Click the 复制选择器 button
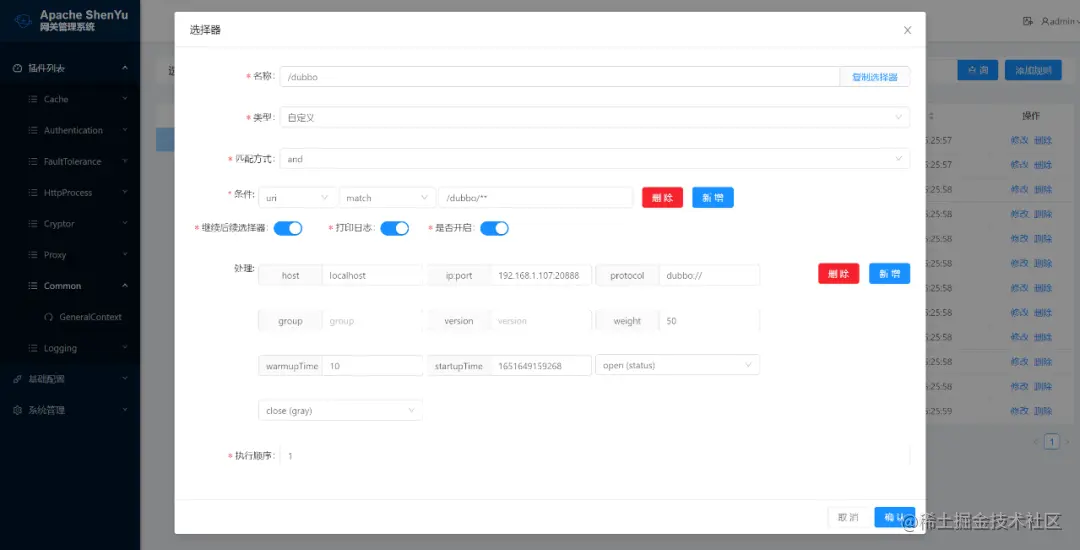1080x550 pixels. coord(875,77)
